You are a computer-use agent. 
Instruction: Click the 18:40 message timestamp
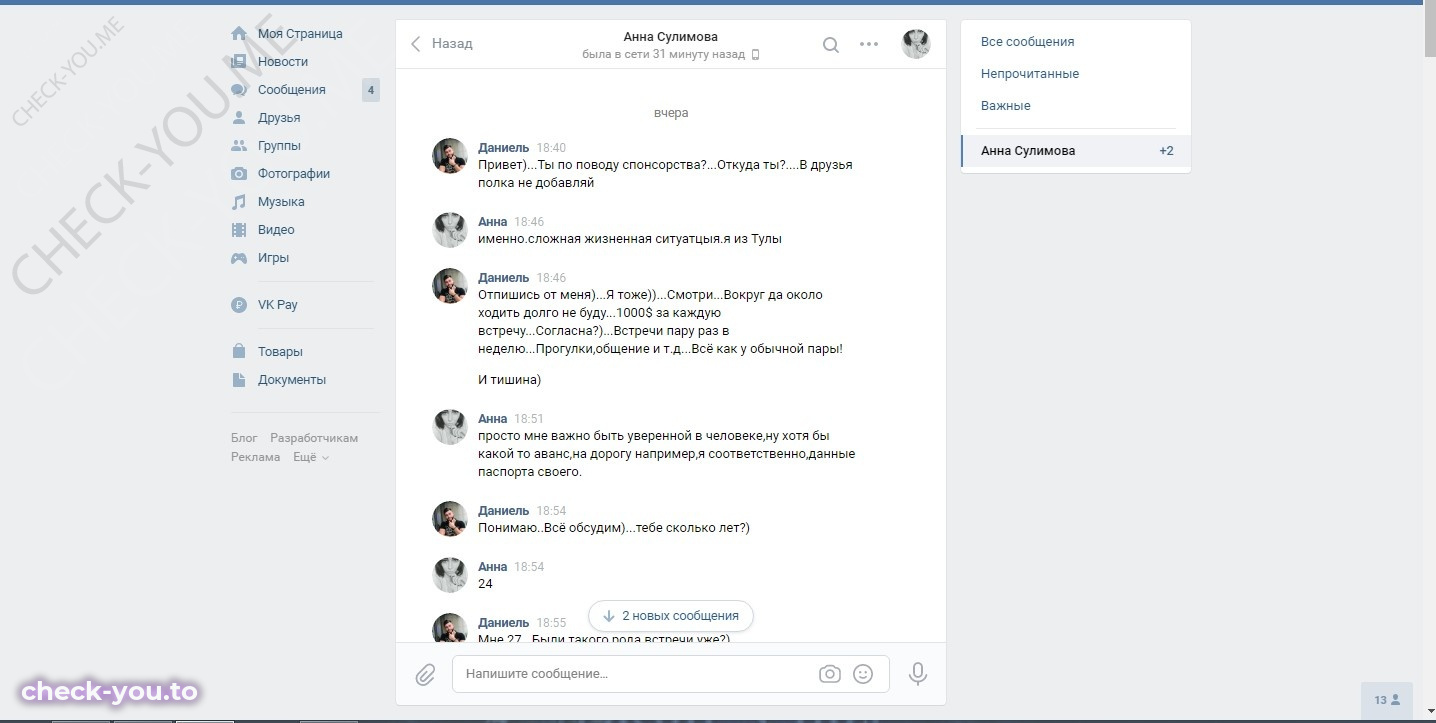pyautogui.click(x=551, y=148)
